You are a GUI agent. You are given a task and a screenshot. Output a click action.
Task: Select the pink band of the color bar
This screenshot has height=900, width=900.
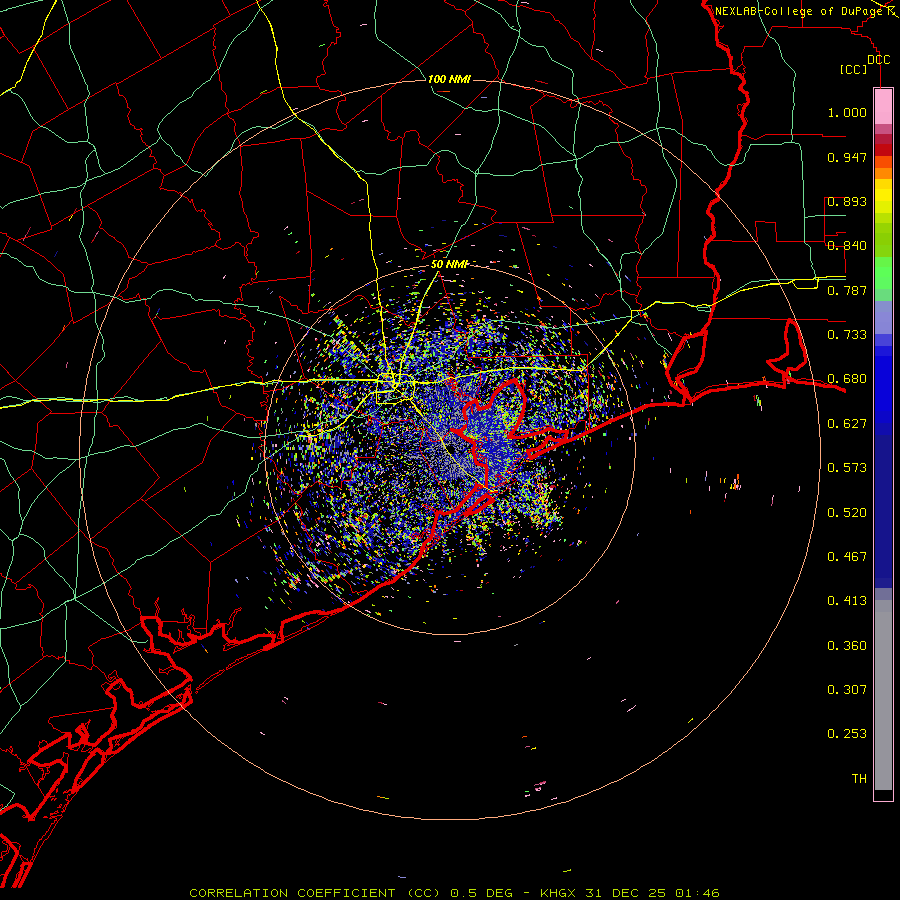[883, 107]
